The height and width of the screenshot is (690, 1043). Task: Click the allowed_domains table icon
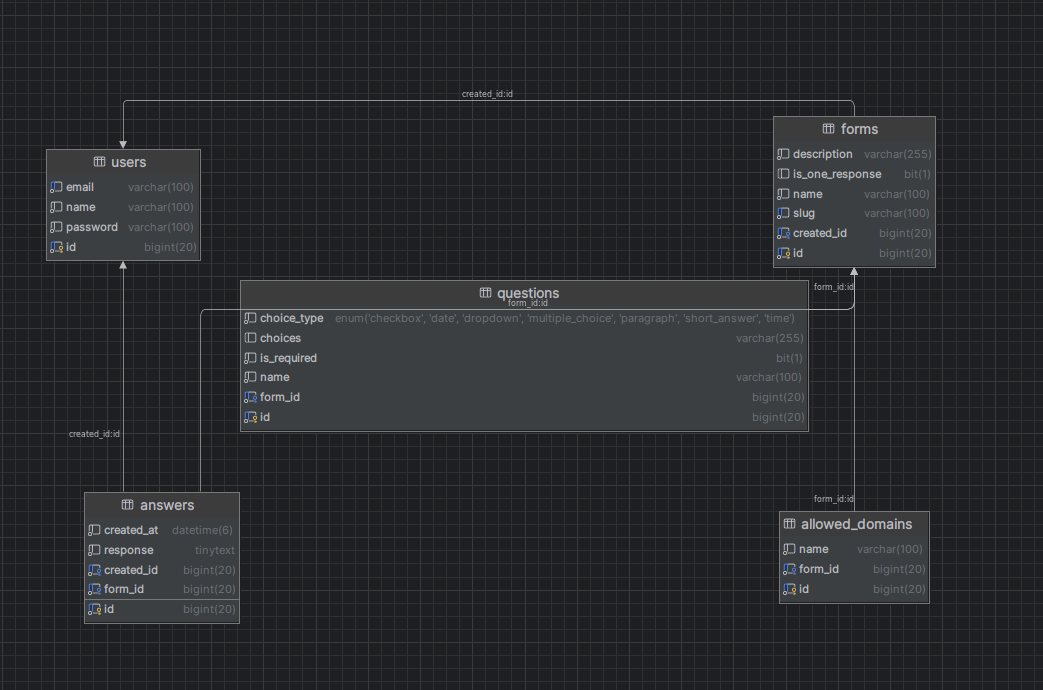(789, 524)
